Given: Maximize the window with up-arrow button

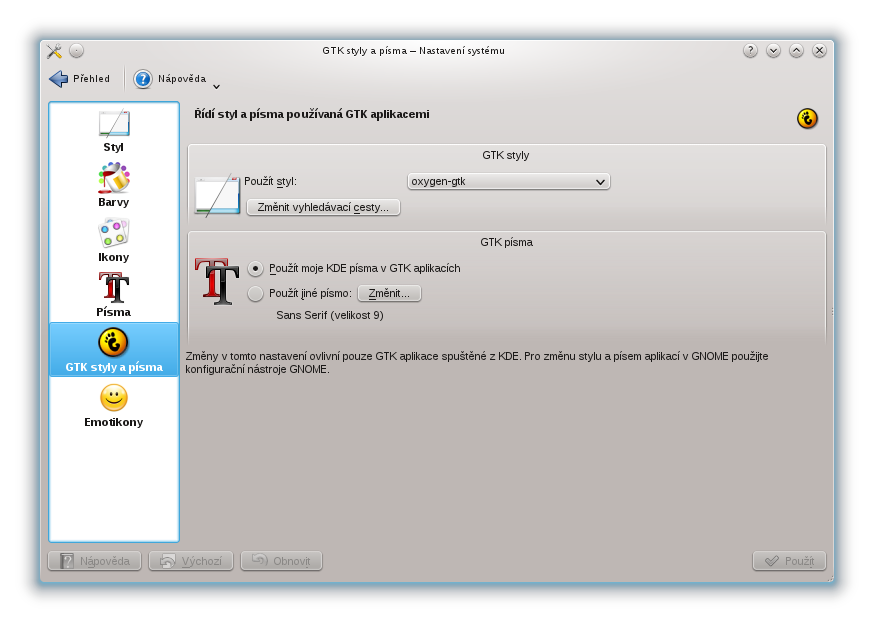Looking at the screenshot, I should (796, 51).
